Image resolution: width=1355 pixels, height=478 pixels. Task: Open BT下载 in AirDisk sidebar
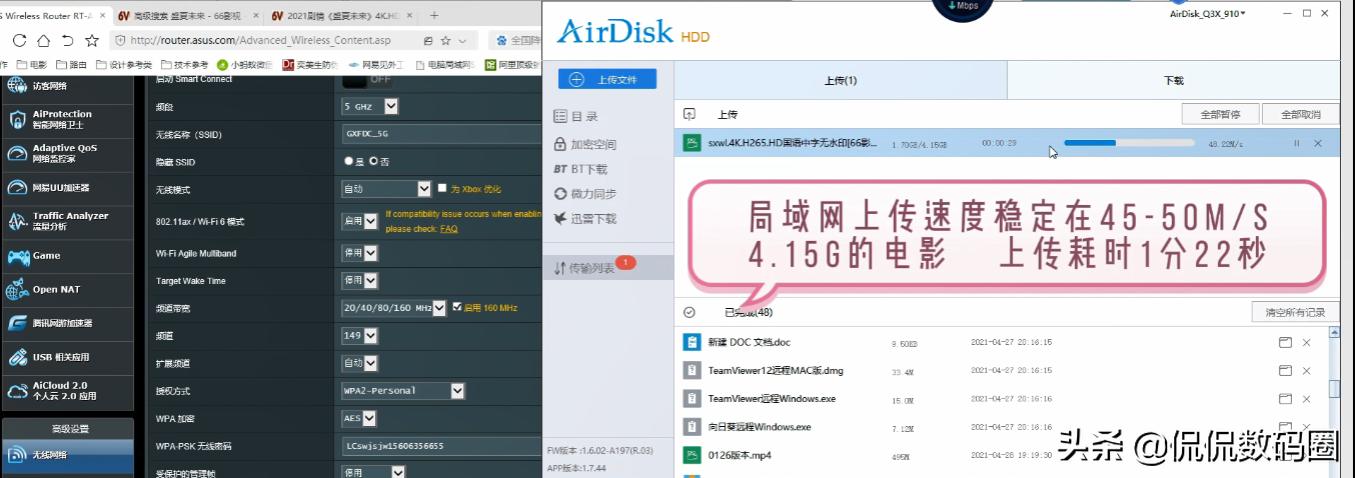[x=581, y=169]
